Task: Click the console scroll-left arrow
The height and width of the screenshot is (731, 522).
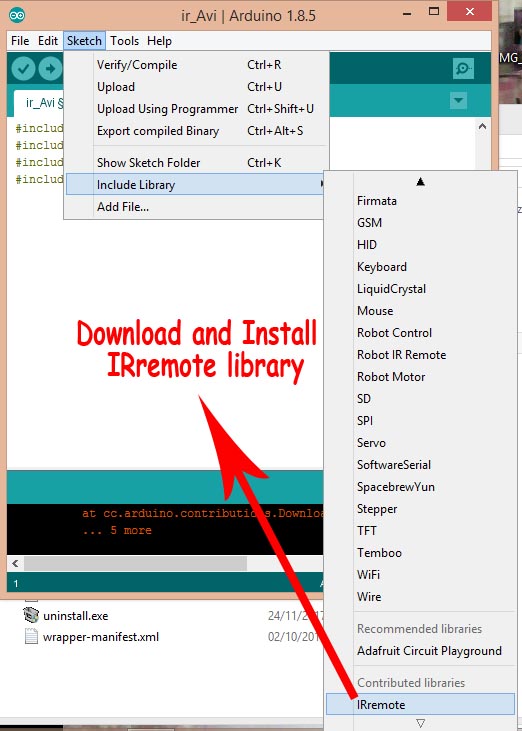Action: tap(15, 564)
